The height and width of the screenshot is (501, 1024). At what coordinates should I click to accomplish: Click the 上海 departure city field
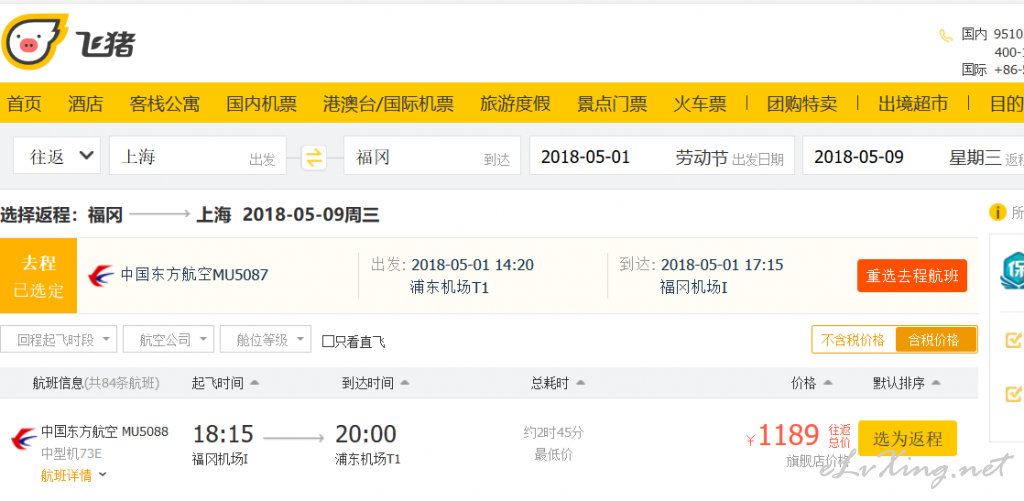click(198, 155)
